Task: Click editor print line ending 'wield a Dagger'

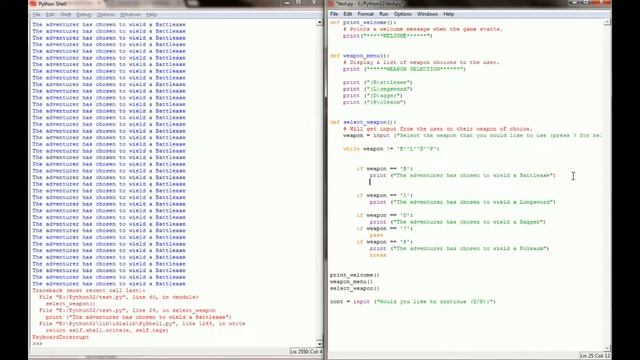Action: pos(458,222)
